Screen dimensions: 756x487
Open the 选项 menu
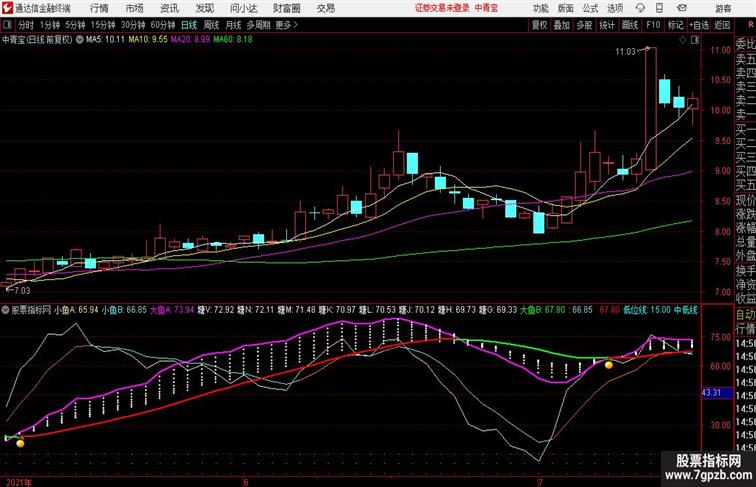615,8
